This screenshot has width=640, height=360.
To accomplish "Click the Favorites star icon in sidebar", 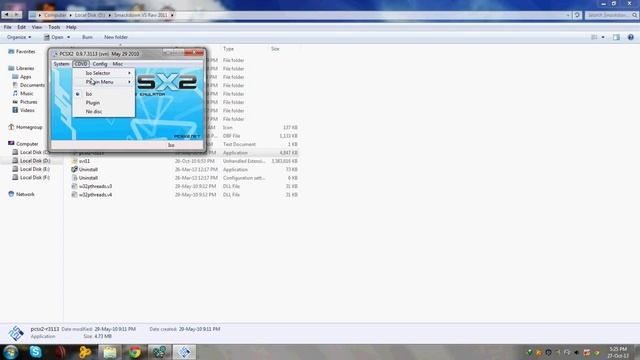I will tap(11, 51).
